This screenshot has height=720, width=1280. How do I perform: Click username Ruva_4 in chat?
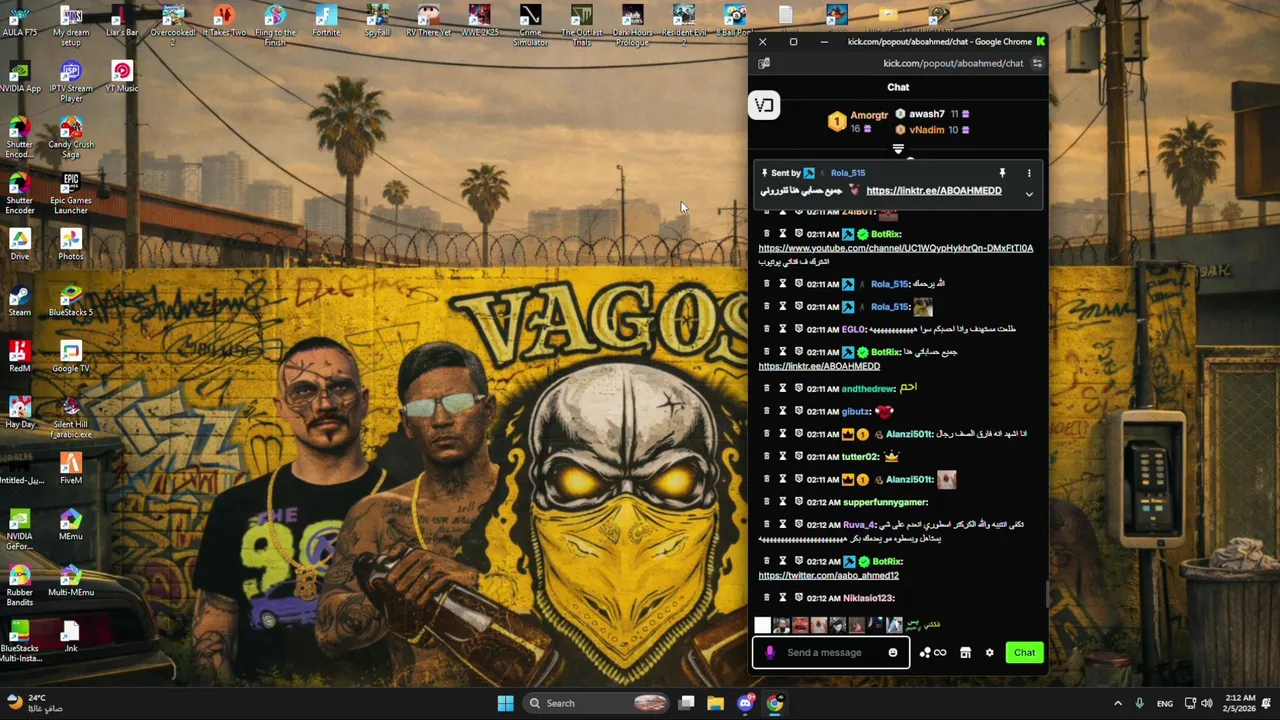(859, 525)
